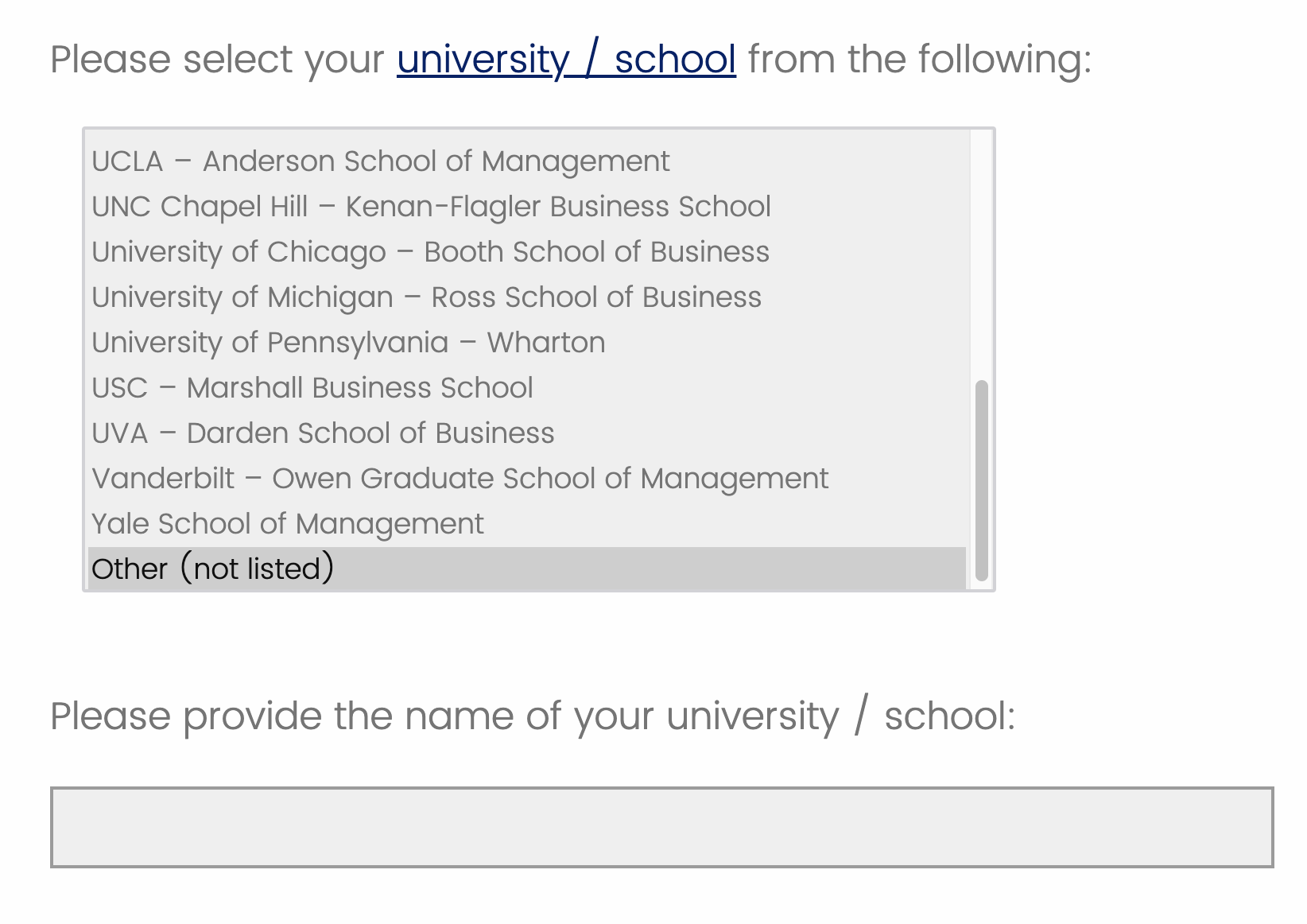Select UCLA – Anderson School of Management
Viewport: 1307px width, 924px height.
(x=380, y=161)
